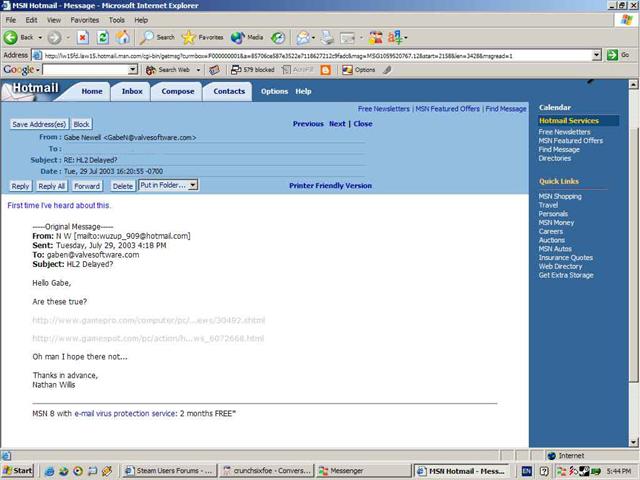Screen dimensions: 640x480
Task: Click the IE Forward arrow icon
Action: 54,38
